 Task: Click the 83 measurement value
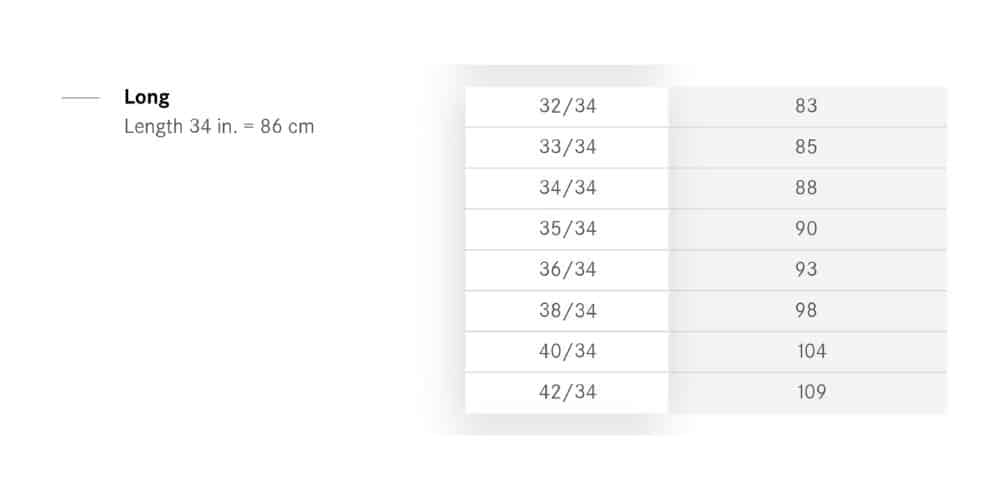tap(806, 106)
